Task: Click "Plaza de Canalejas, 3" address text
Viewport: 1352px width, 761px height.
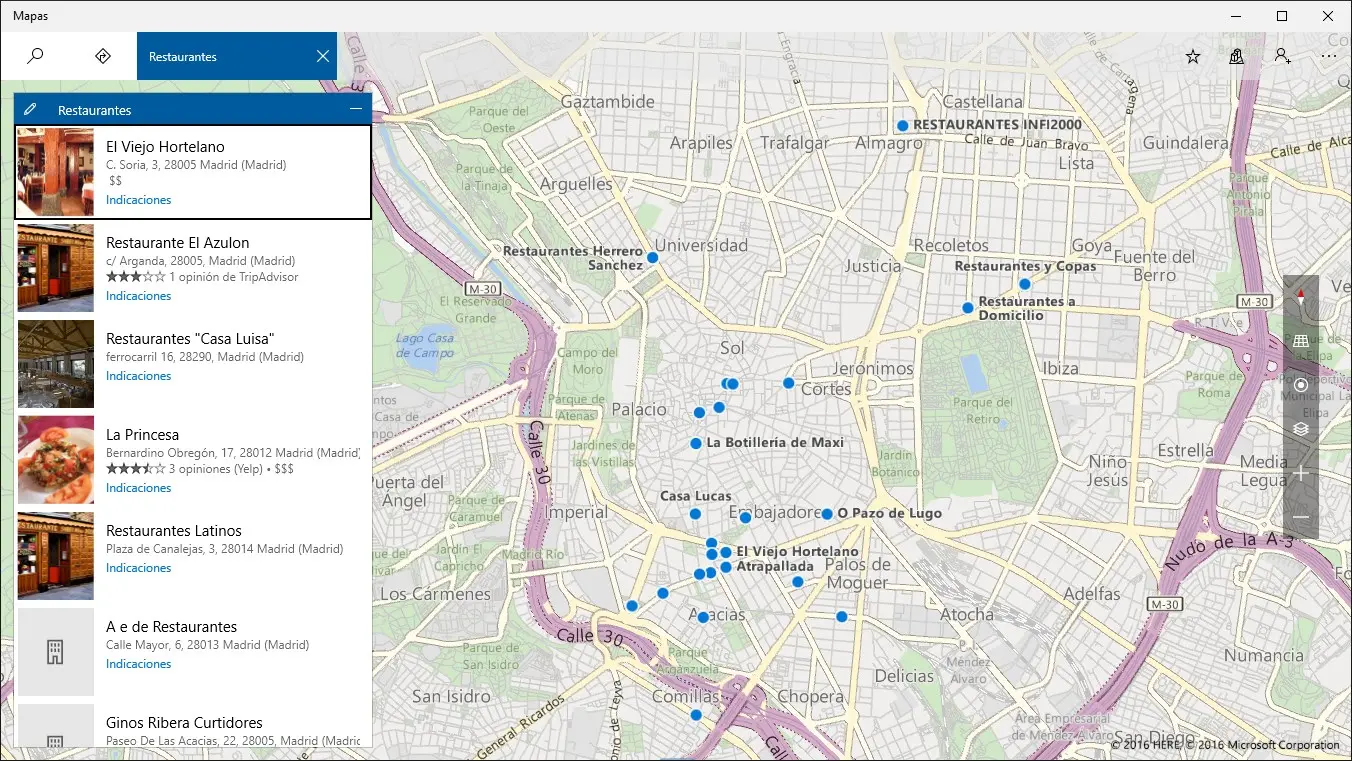Action: [x=224, y=549]
